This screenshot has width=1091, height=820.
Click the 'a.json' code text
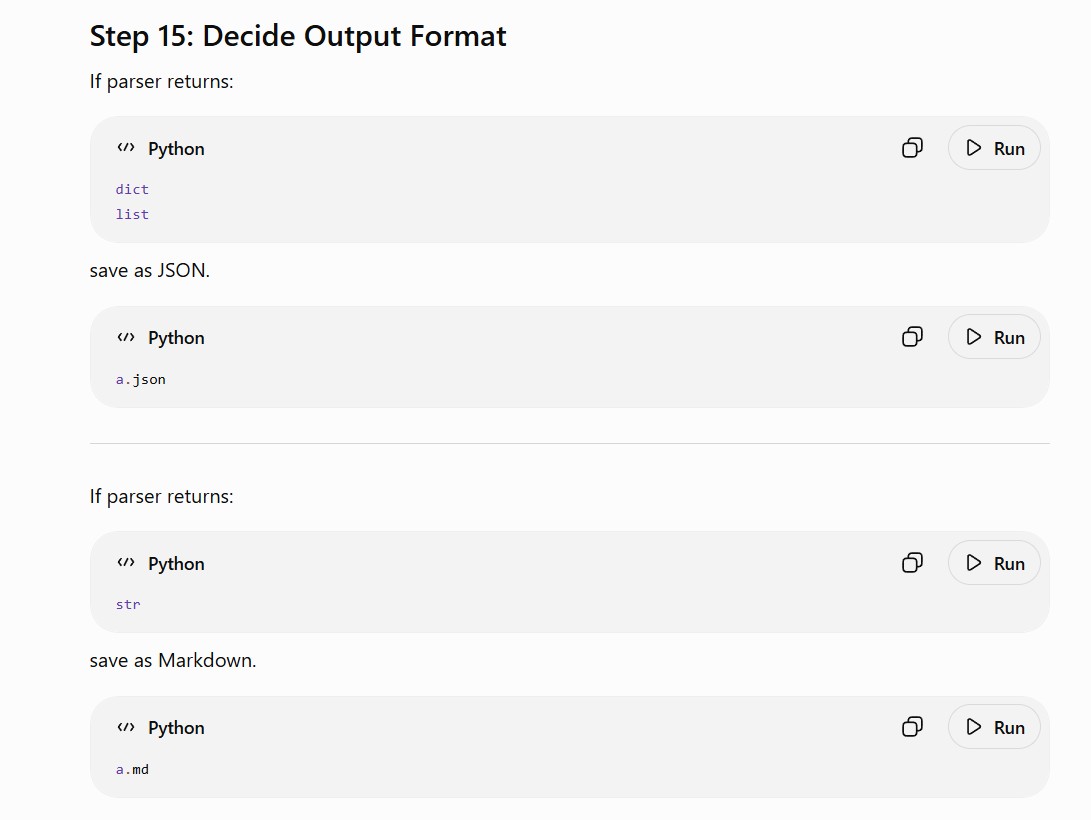tap(141, 380)
